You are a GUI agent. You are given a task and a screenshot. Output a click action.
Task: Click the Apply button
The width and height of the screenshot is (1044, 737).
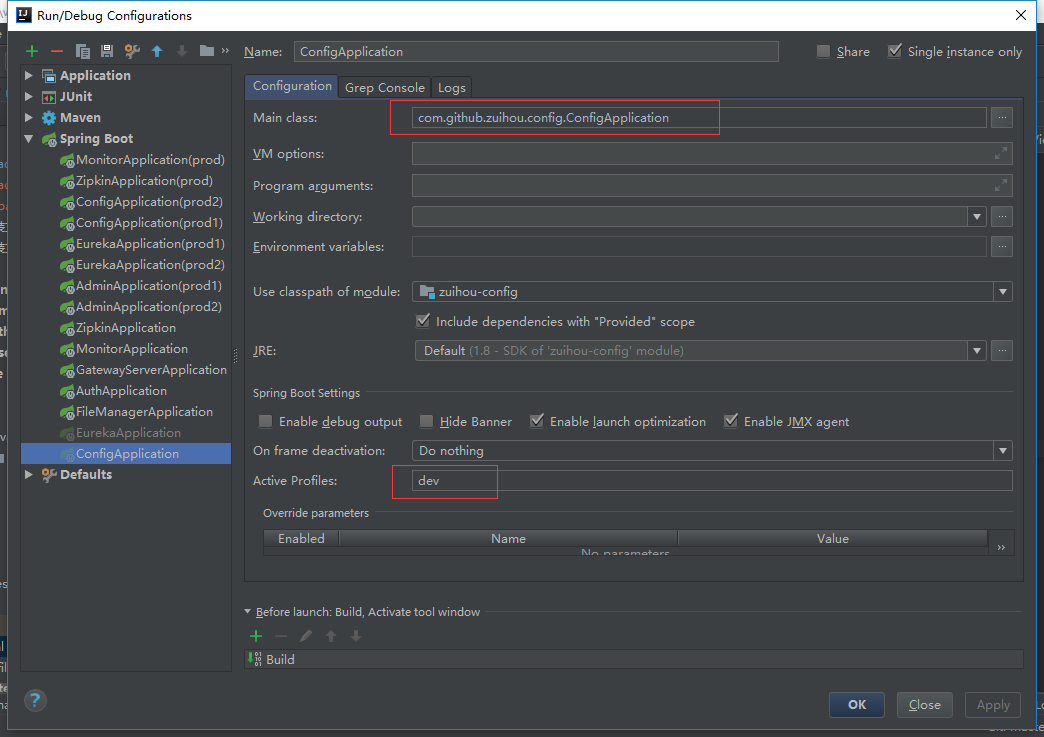(993, 705)
